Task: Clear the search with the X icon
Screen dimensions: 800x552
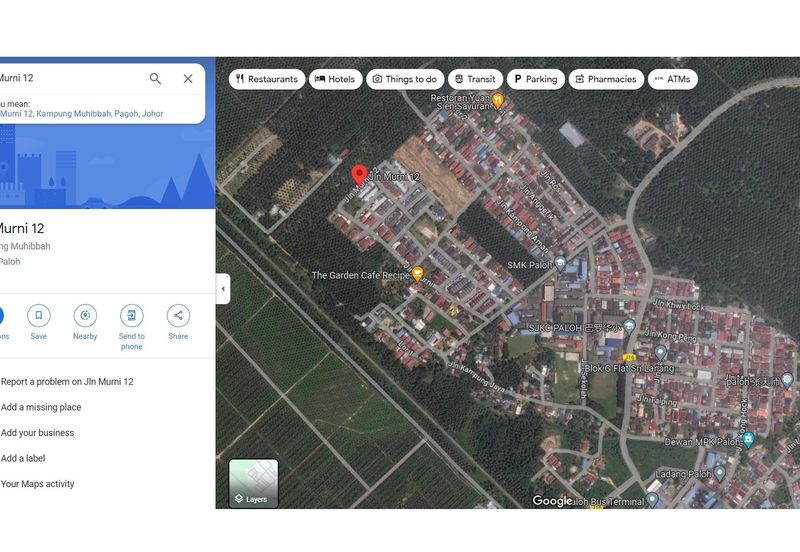Action: (188, 79)
